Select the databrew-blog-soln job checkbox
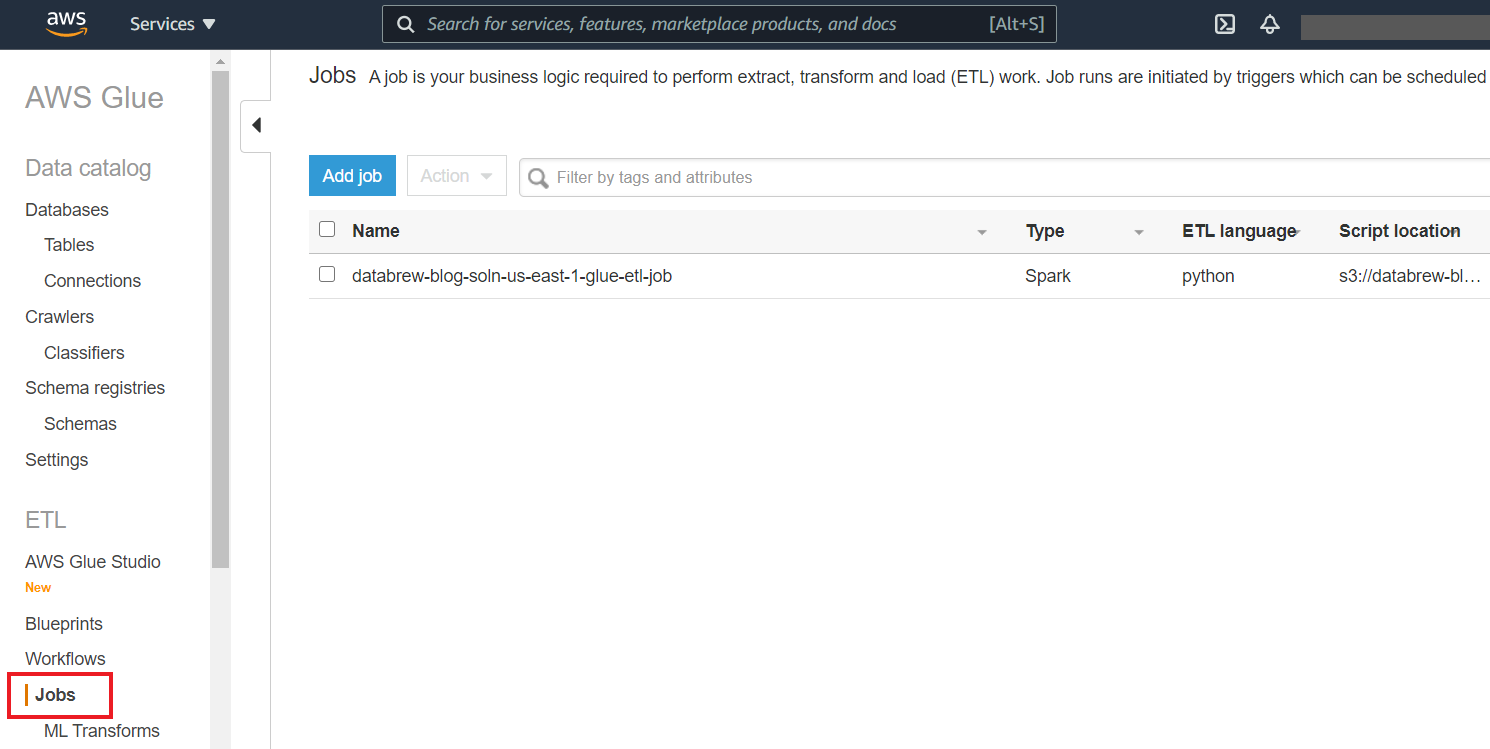 click(327, 274)
